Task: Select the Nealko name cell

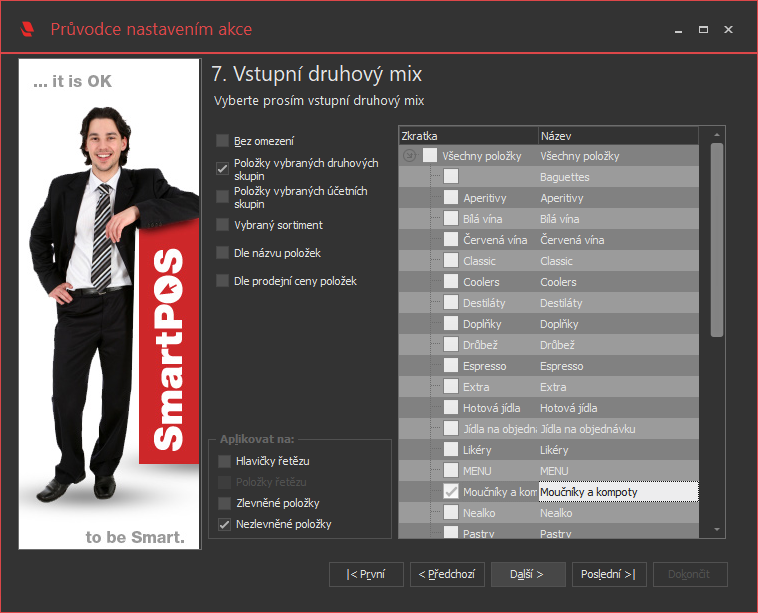Action: 618,513
